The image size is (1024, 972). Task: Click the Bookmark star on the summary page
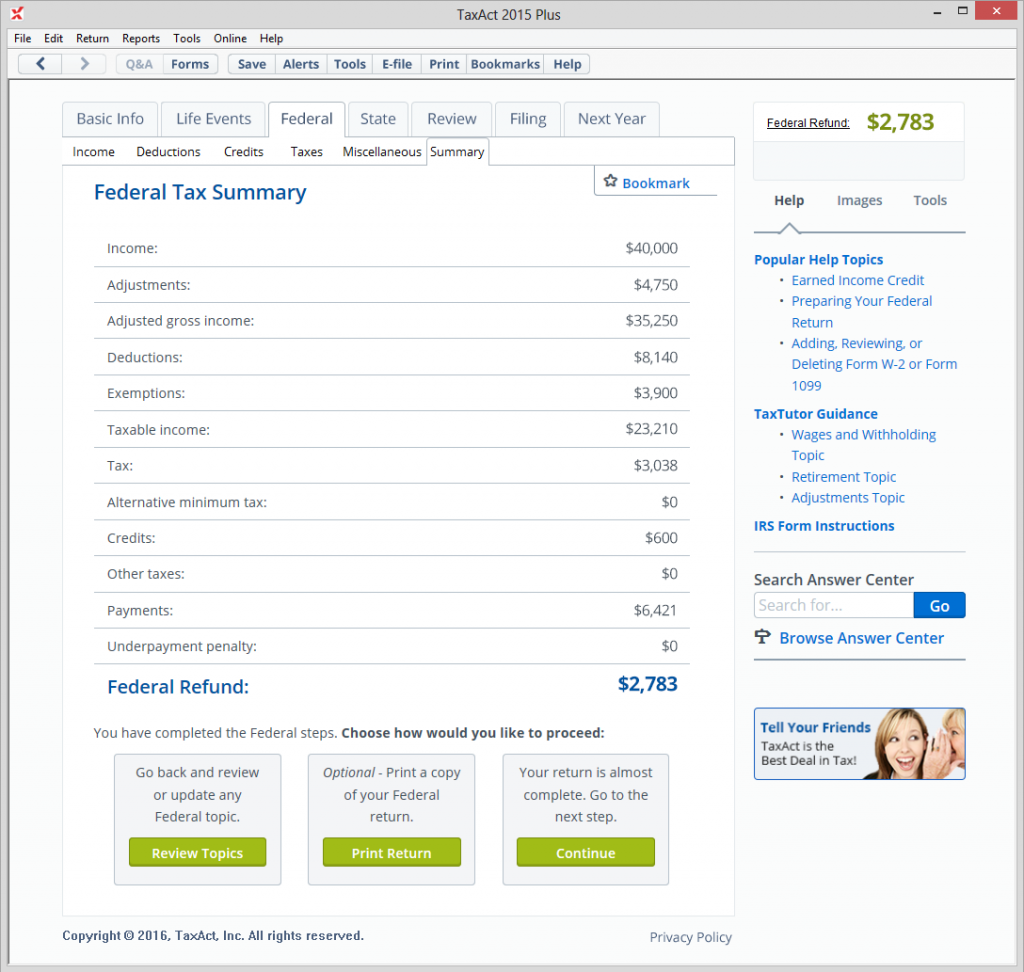coord(611,182)
